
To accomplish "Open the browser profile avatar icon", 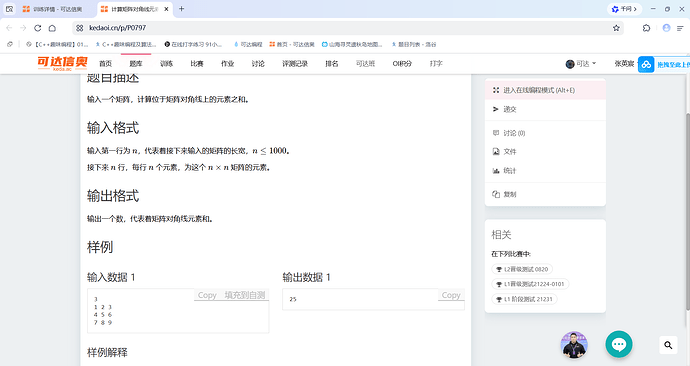I will (666, 28).
